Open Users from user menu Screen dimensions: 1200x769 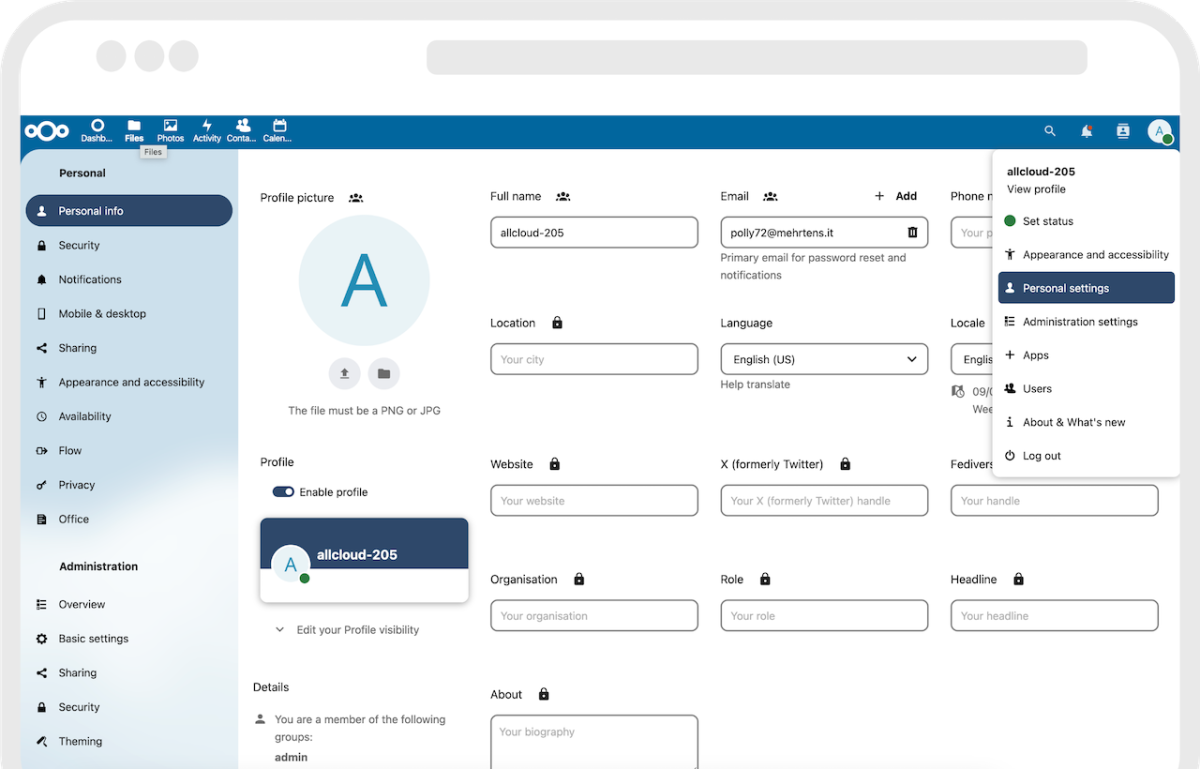[1086, 388]
